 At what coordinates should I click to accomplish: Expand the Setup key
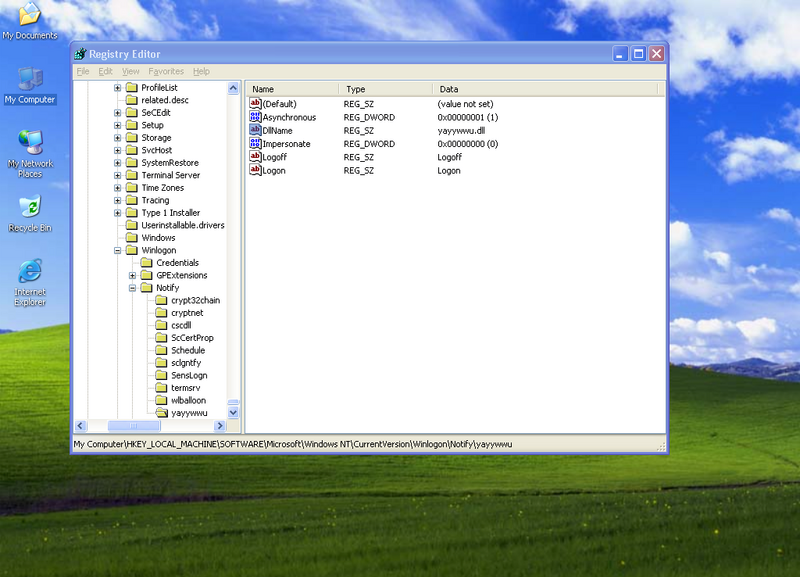click(x=117, y=125)
